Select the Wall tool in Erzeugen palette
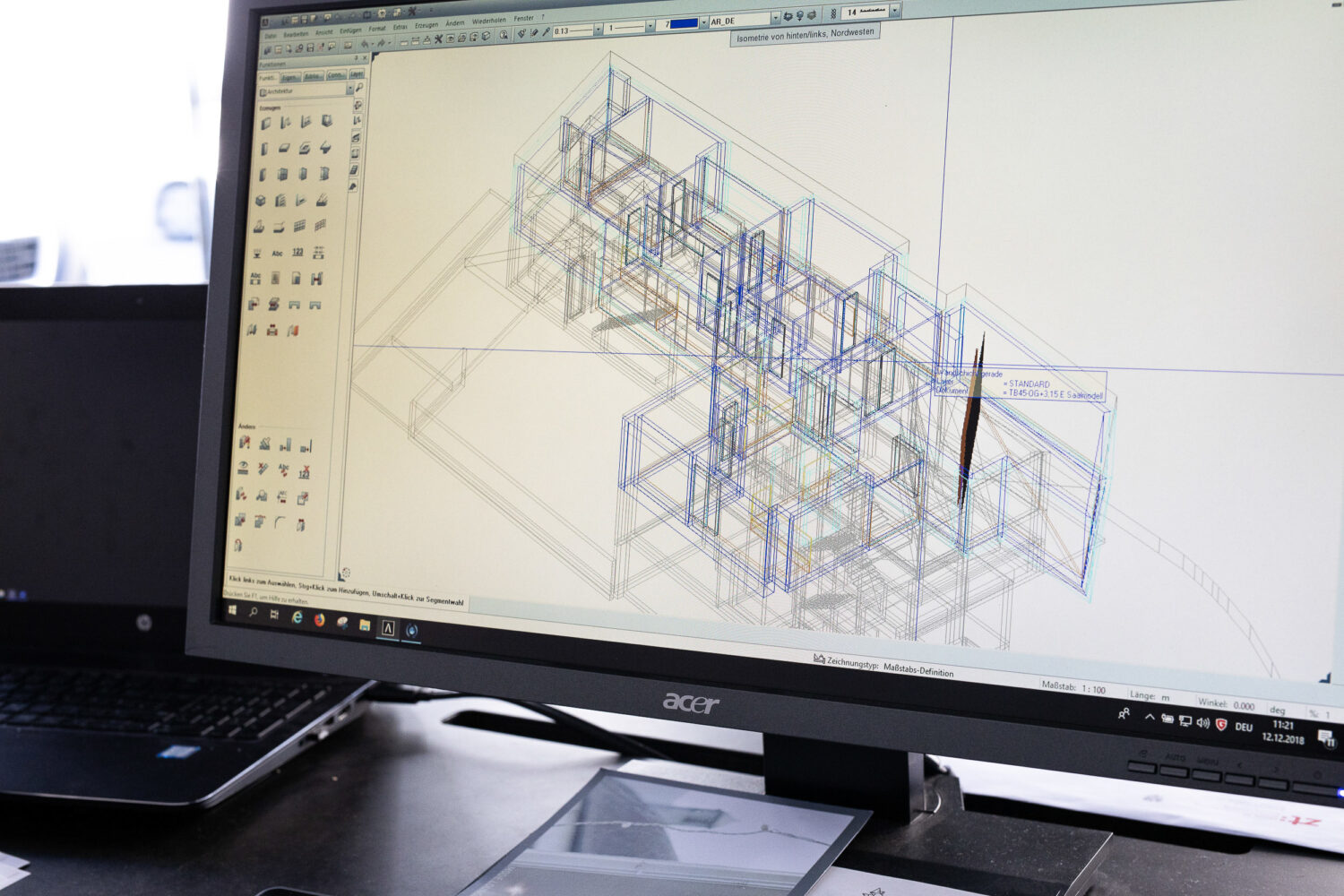The image size is (1344, 896). point(265,124)
